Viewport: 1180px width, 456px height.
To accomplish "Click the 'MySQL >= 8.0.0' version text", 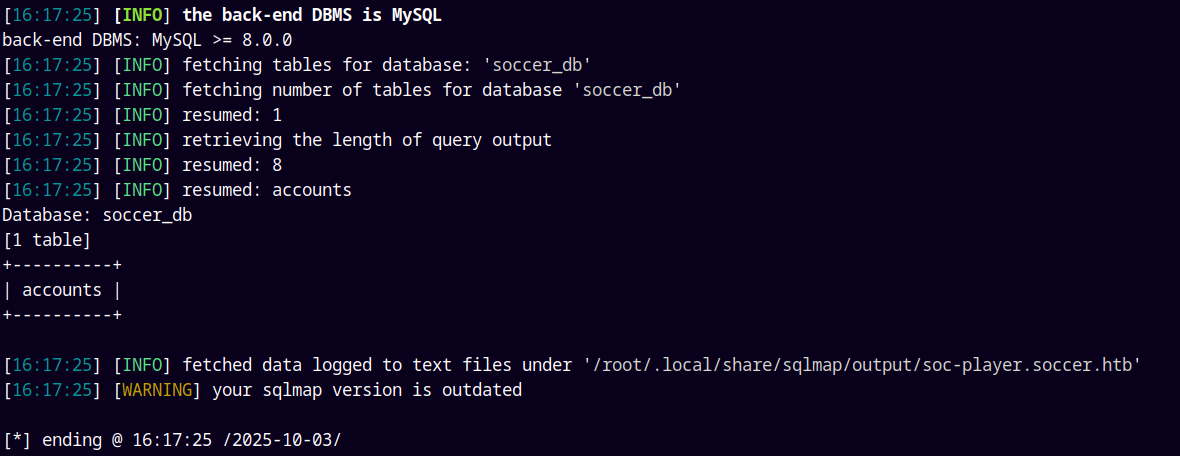I will (x=222, y=40).
